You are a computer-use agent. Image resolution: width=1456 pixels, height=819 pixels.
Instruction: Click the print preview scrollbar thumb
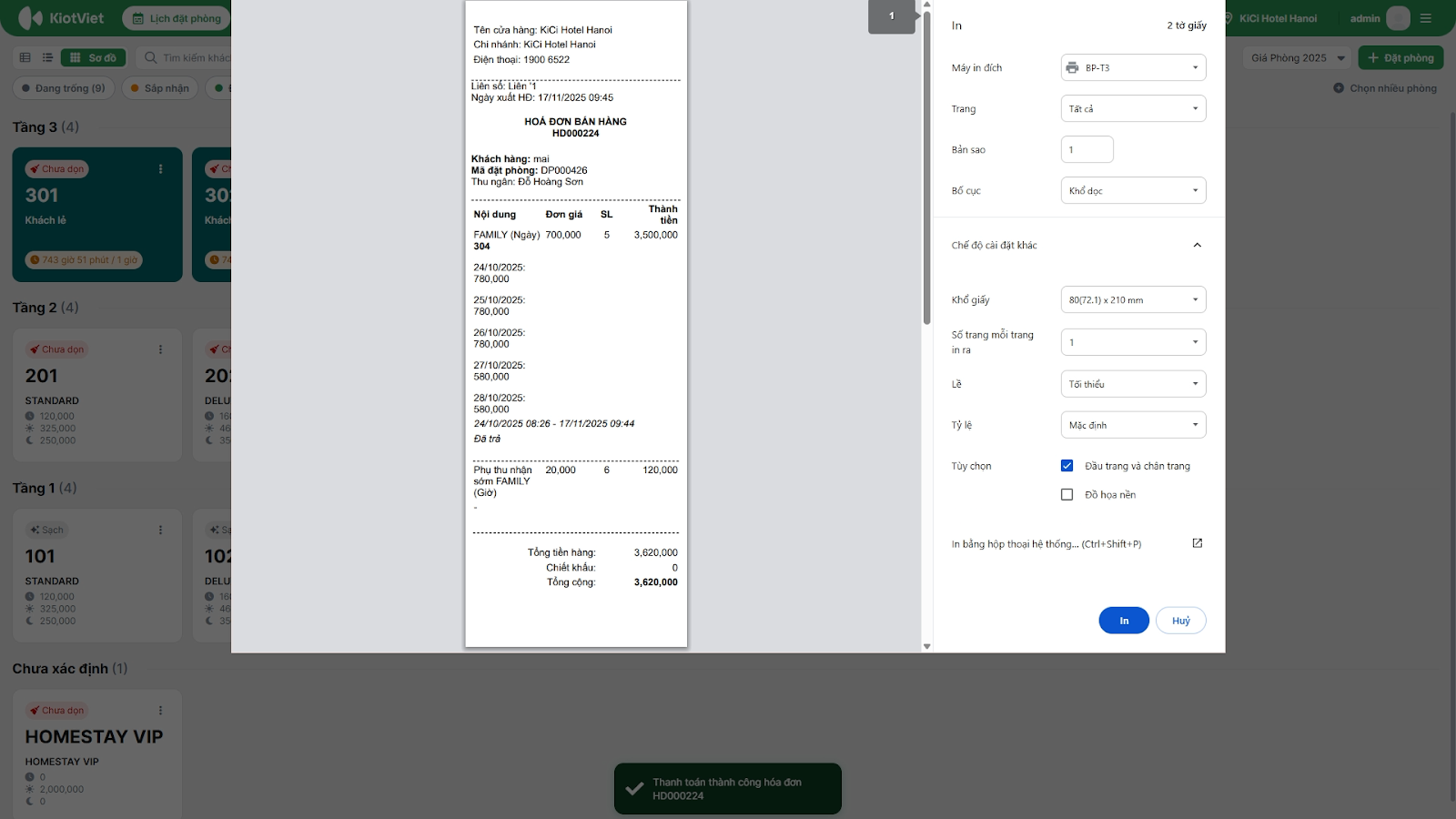click(x=926, y=167)
